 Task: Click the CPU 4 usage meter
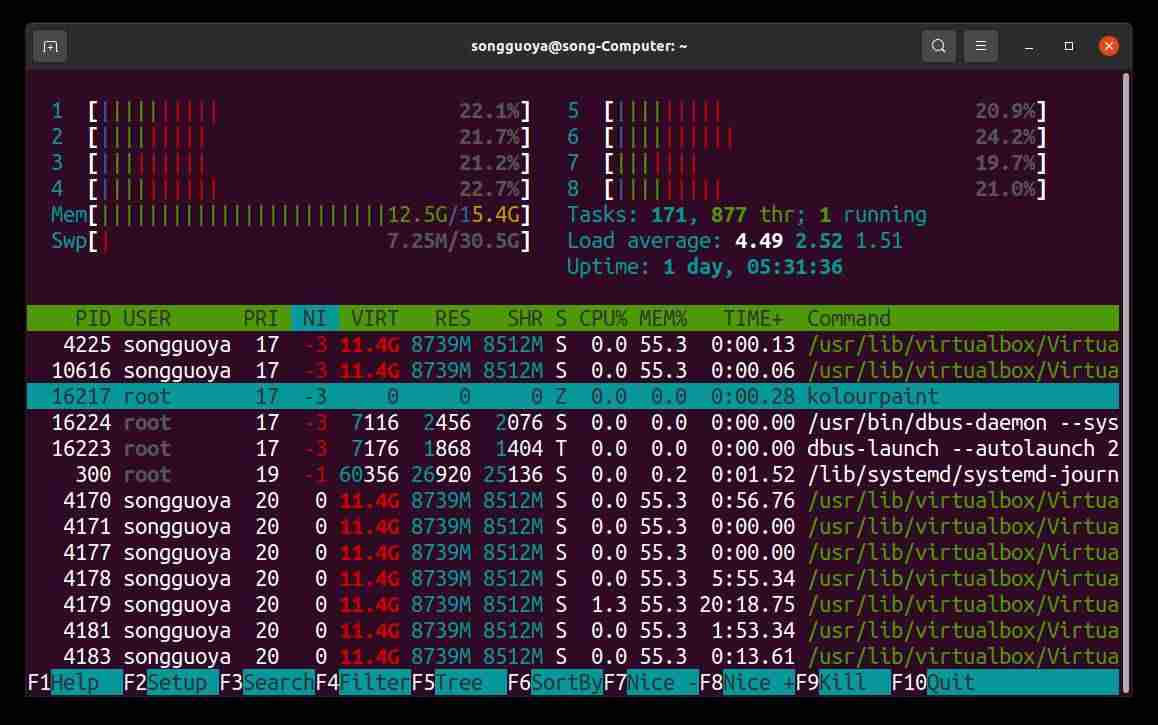click(291, 190)
